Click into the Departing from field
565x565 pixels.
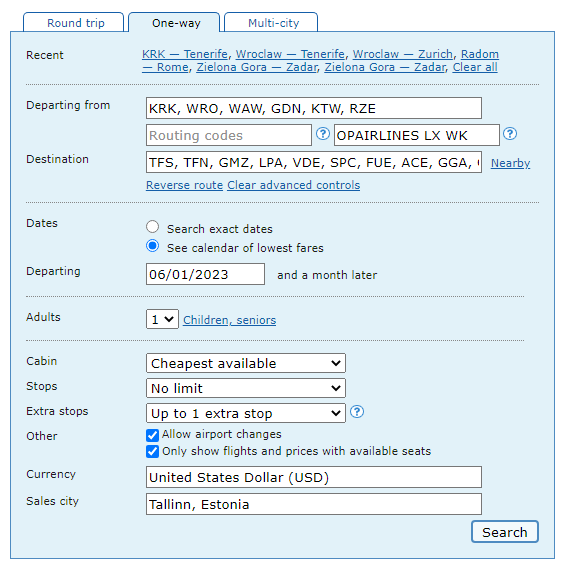click(314, 108)
